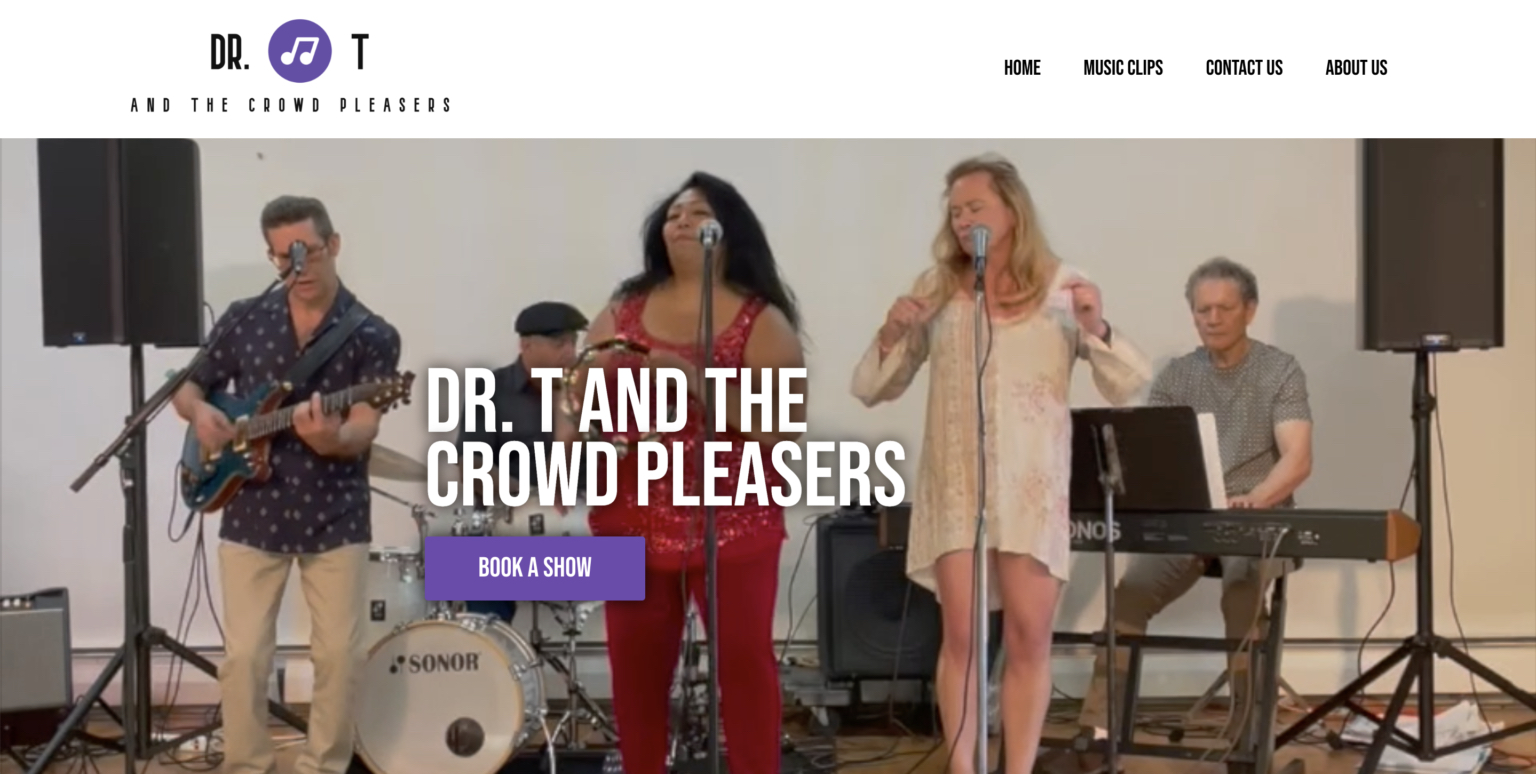Click the purple music note logo icon
1536x774 pixels.
pyautogui.click(x=299, y=51)
